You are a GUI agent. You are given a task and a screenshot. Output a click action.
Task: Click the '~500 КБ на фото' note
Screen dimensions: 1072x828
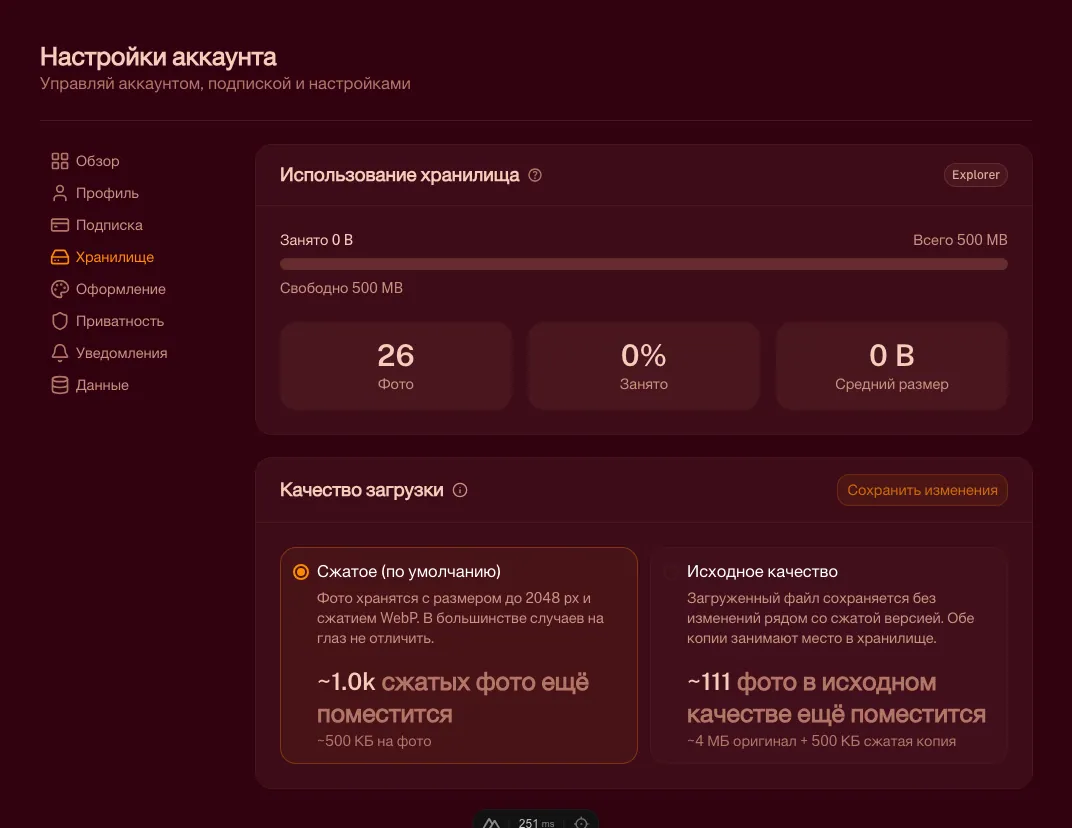coord(374,741)
